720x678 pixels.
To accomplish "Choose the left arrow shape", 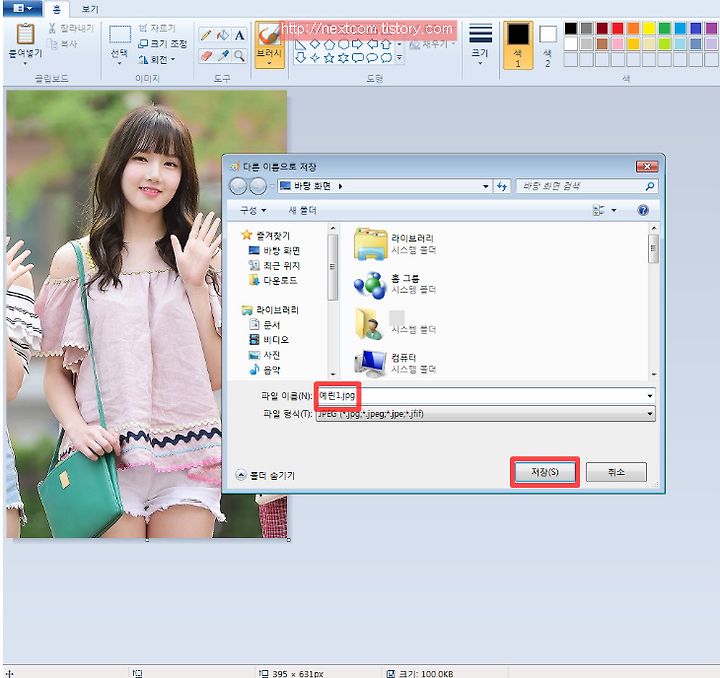I will coord(372,44).
